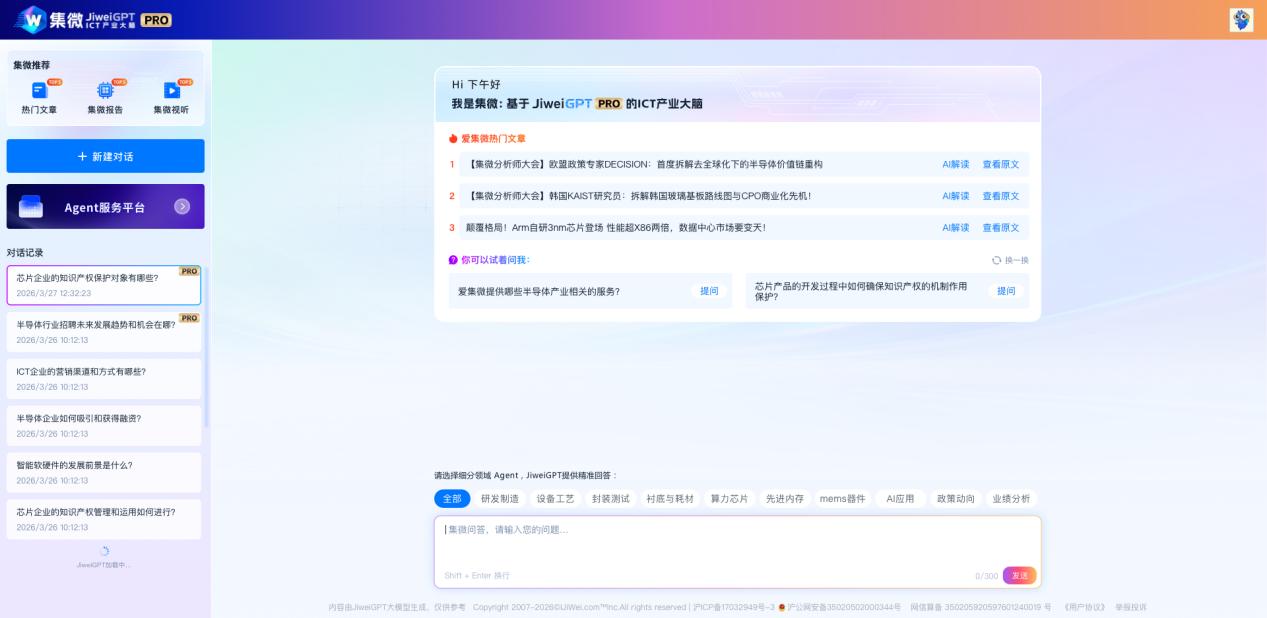Viewport: 1267px width, 618px height.
Task: Click 查看原文 for the Arm 3nm article
Action: pos(1000,228)
